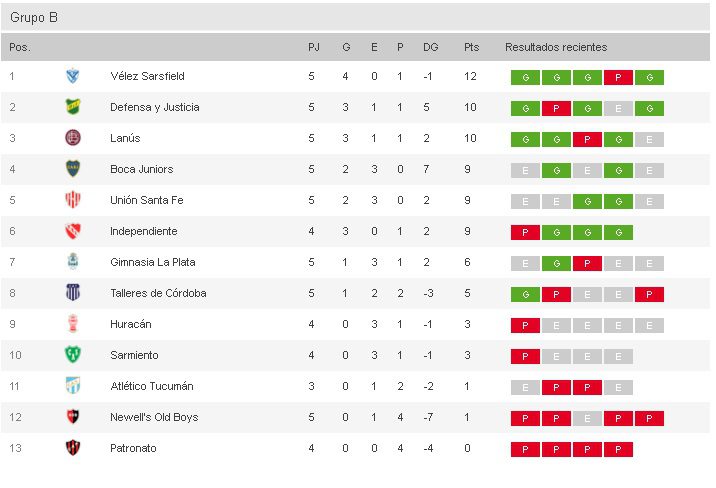Click the PJ column header

pos(313,47)
